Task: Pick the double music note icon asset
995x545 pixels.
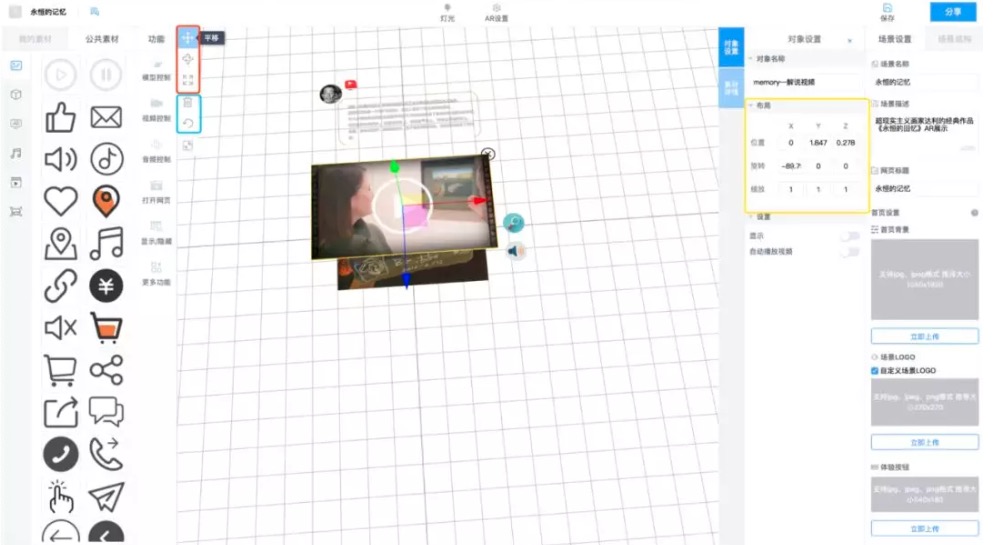Action: pos(106,244)
